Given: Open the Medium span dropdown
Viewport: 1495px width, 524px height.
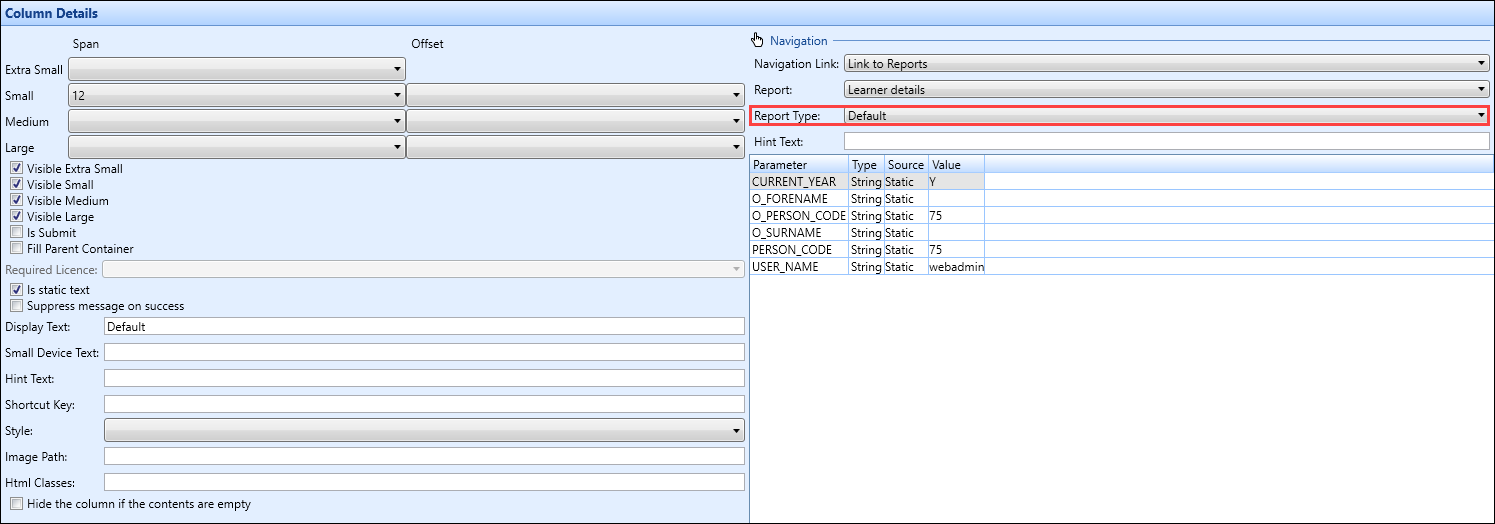Looking at the screenshot, I should tap(236, 121).
